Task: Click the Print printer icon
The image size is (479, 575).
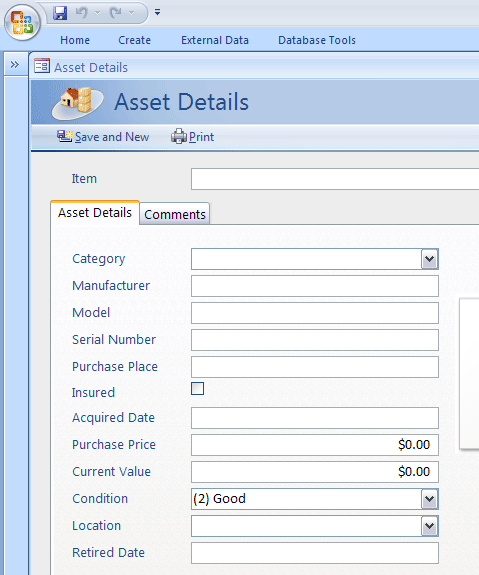Action: click(179, 136)
